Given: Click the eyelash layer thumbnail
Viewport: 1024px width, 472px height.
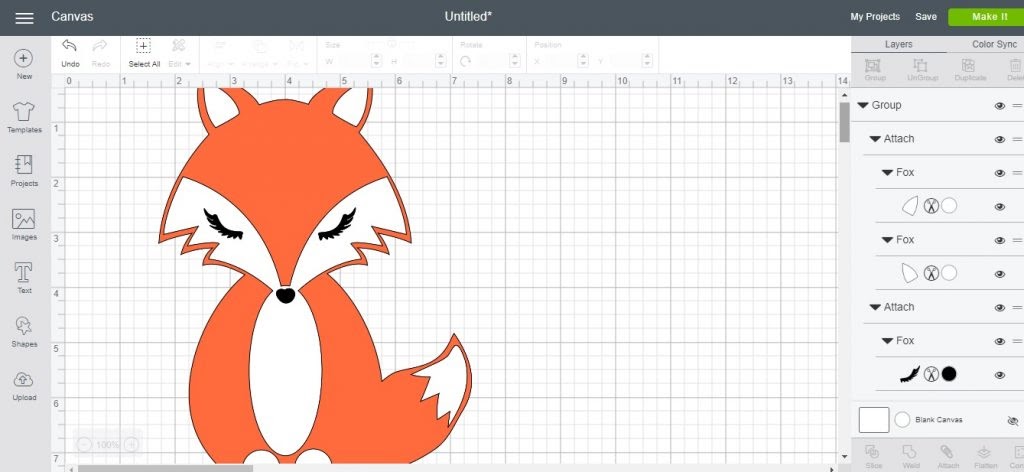Looking at the screenshot, I should click(x=910, y=374).
